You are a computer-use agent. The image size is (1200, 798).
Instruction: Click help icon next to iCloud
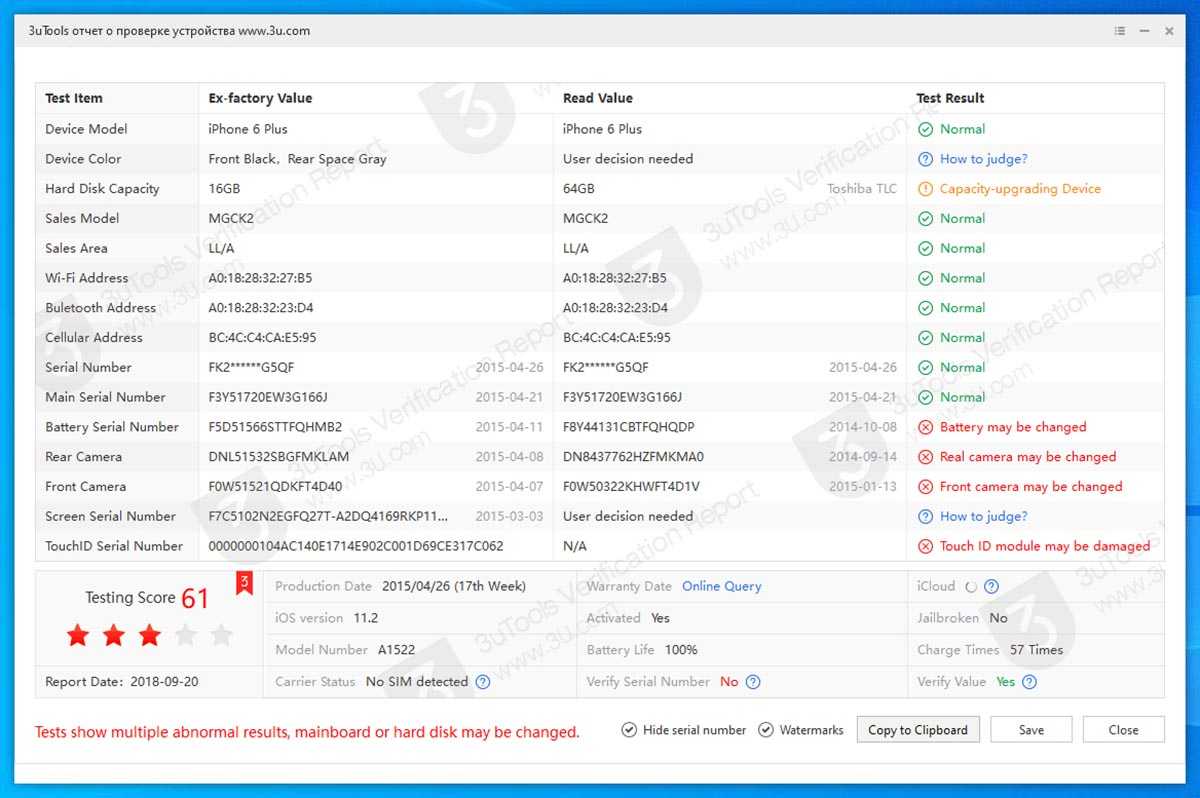pos(991,587)
